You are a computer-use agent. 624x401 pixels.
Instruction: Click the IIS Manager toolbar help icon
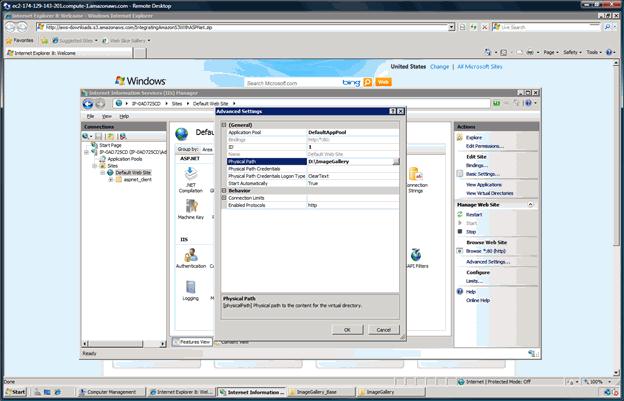(530, 103)
